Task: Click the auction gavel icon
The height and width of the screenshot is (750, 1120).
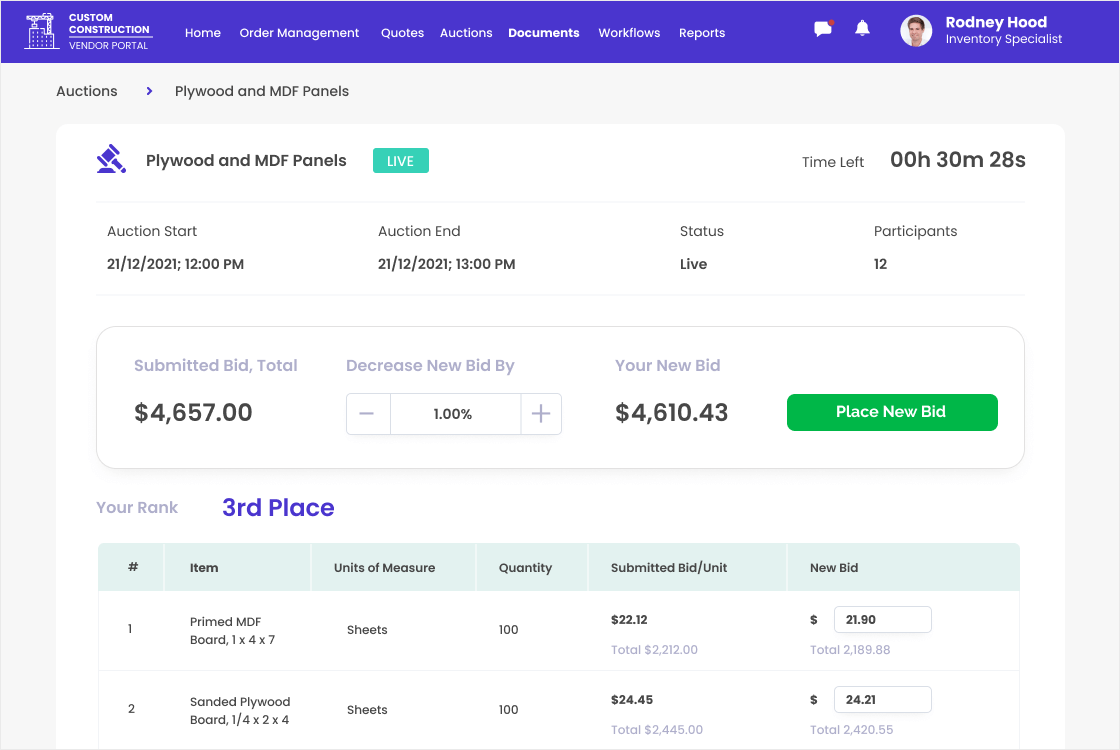Action: point(111,160)
